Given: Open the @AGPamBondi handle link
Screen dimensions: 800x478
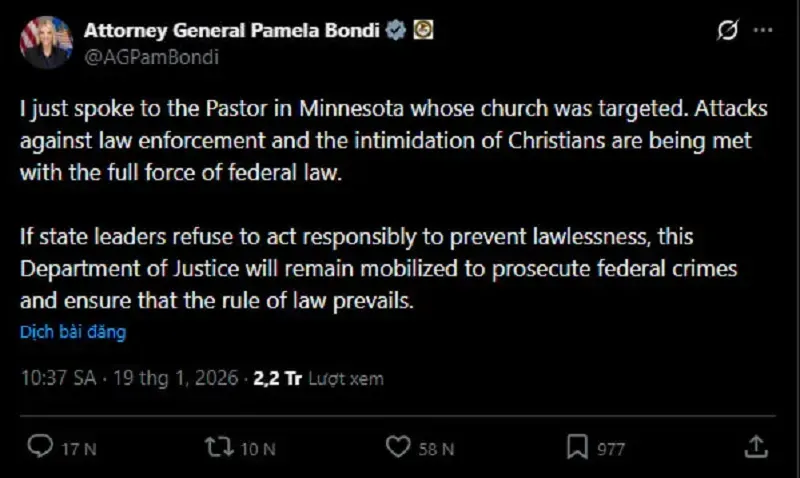Looking at the screenshot, I should pyautogui.click(x=151, y=56).
